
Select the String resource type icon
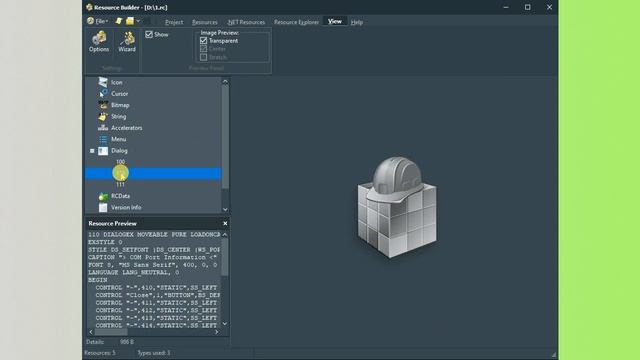pos(103,116)
